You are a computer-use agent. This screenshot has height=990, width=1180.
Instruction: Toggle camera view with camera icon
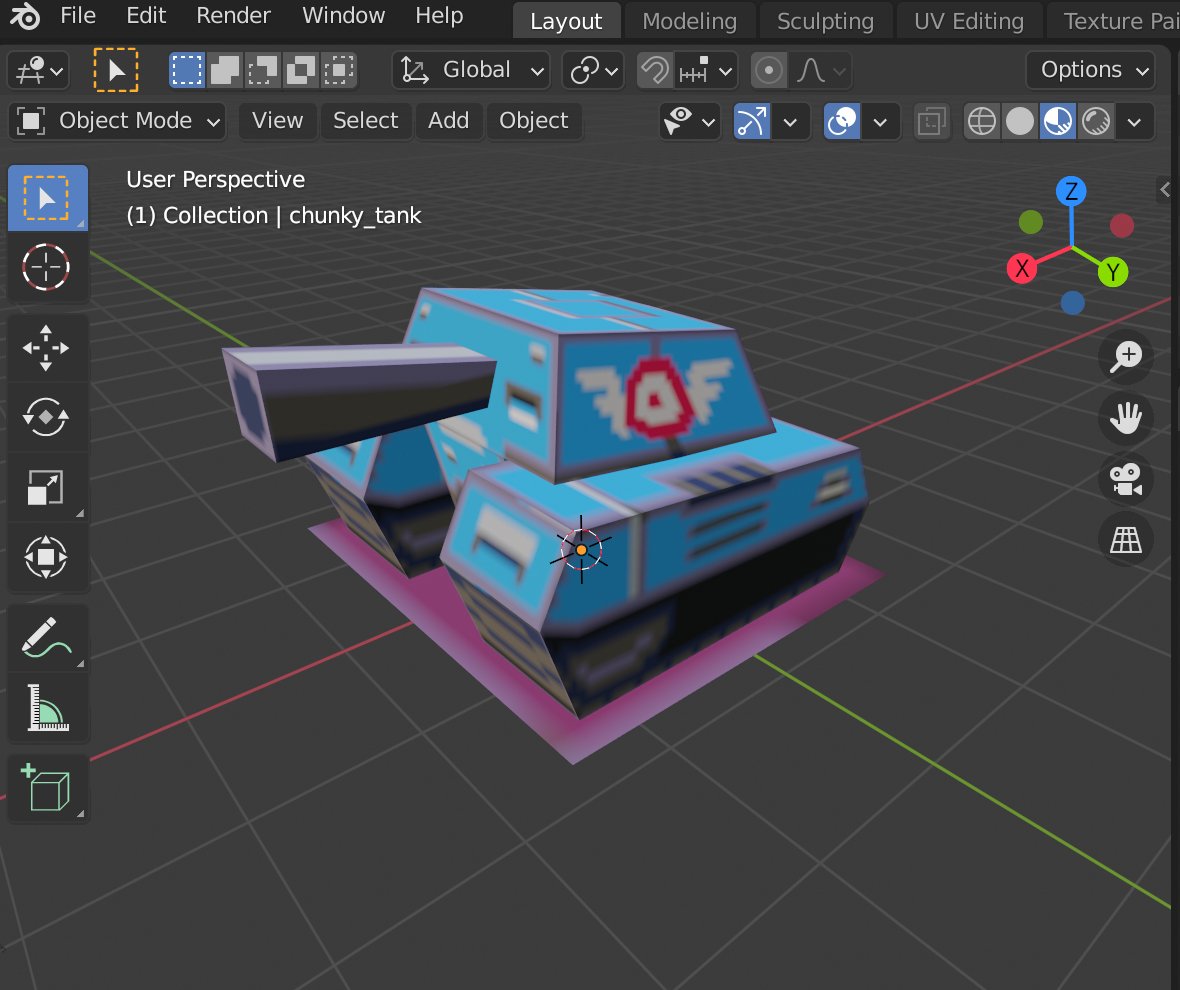click(1126, 479)
